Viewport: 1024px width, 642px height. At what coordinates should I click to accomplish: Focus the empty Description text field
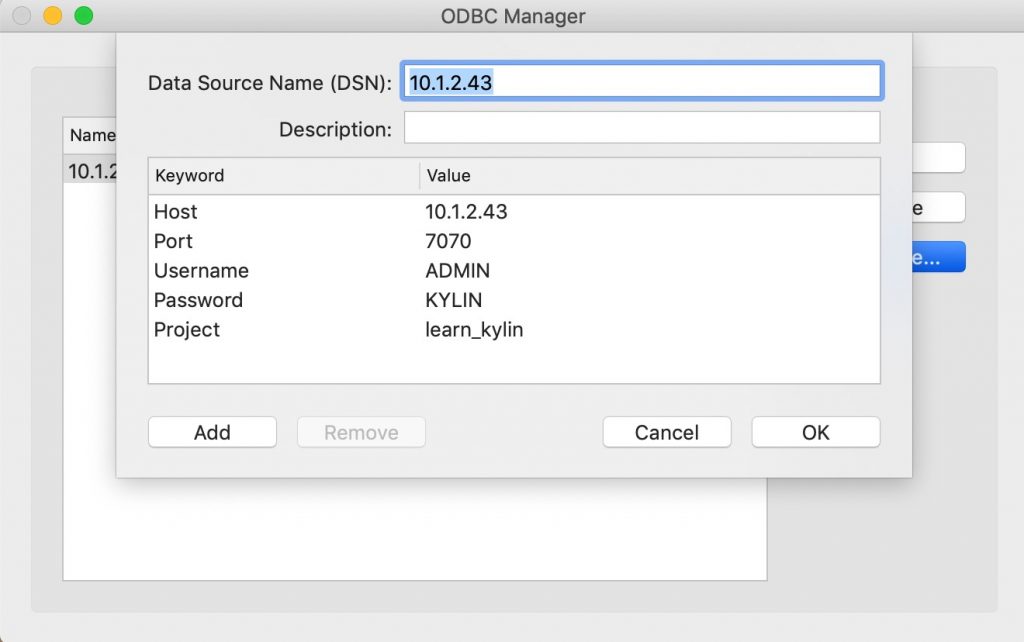tap(641, 128)
